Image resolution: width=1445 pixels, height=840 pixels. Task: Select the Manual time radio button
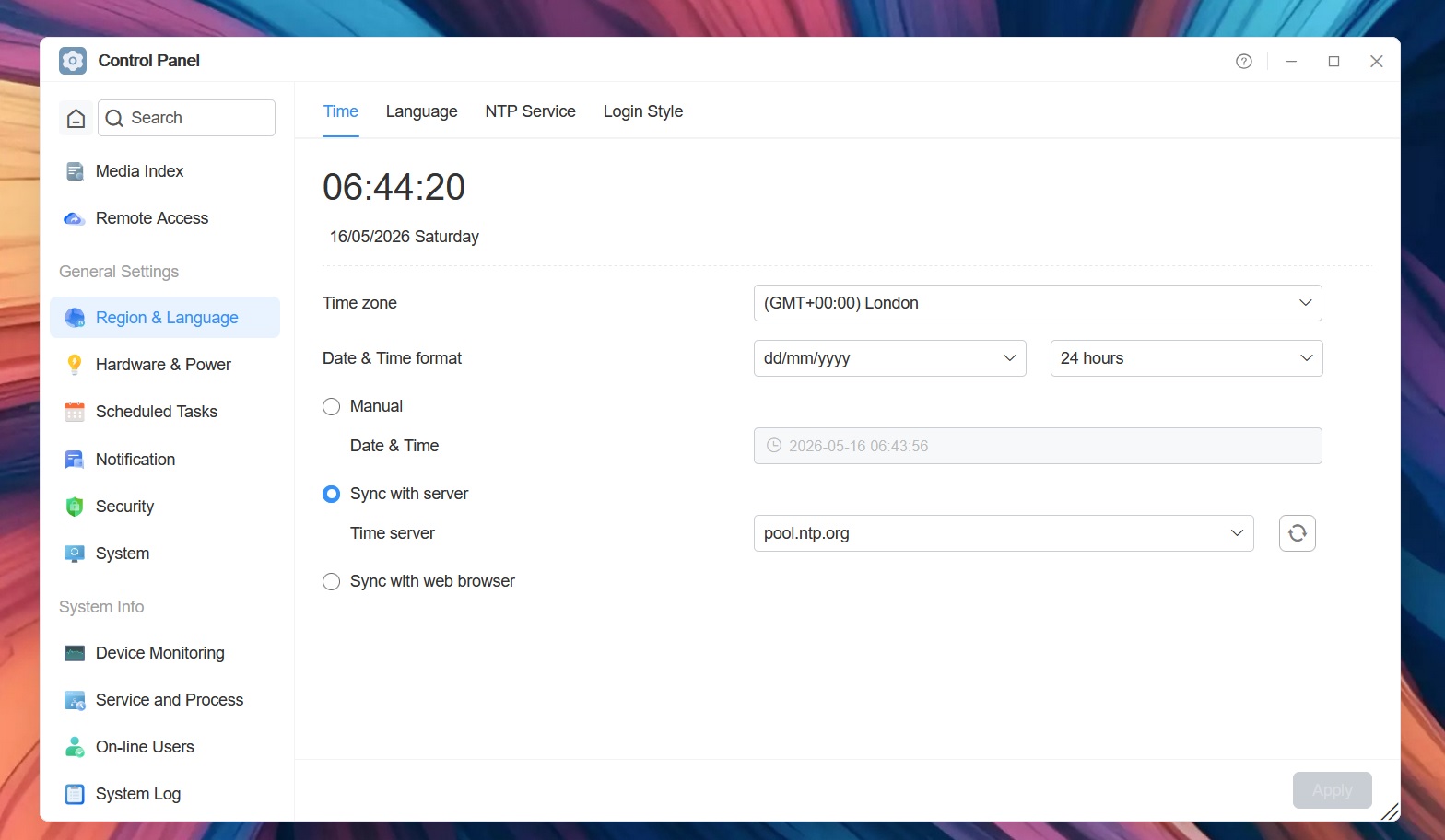click(331, 406)
